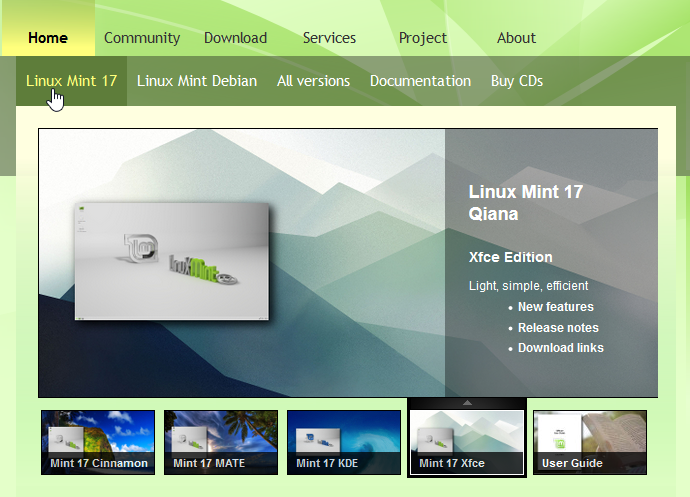Switch to the Mint 17 KDE thumbnail
This screenshot has height=497, width=690.
tap(344, 441)
